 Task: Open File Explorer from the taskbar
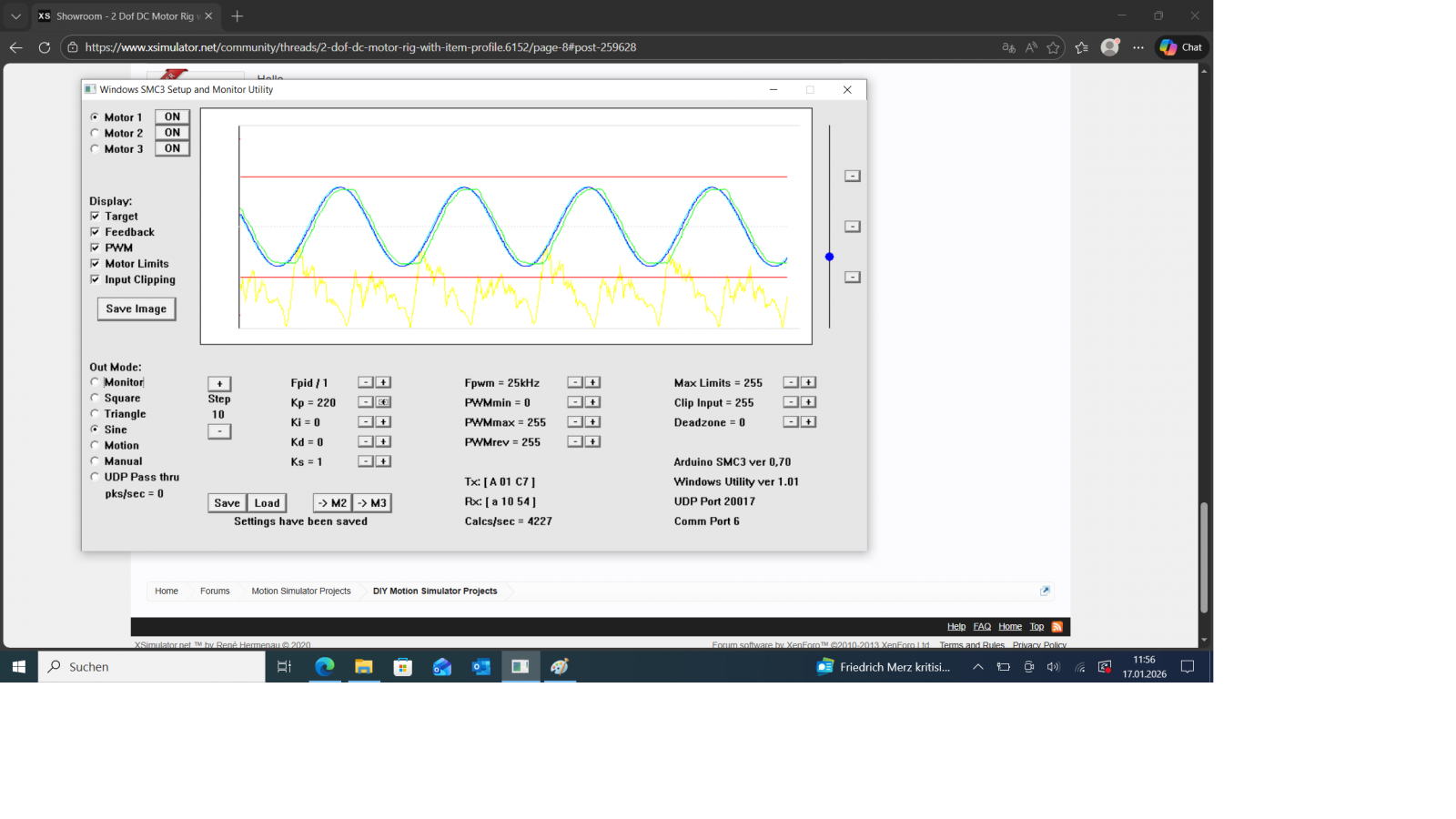[363, 667]
